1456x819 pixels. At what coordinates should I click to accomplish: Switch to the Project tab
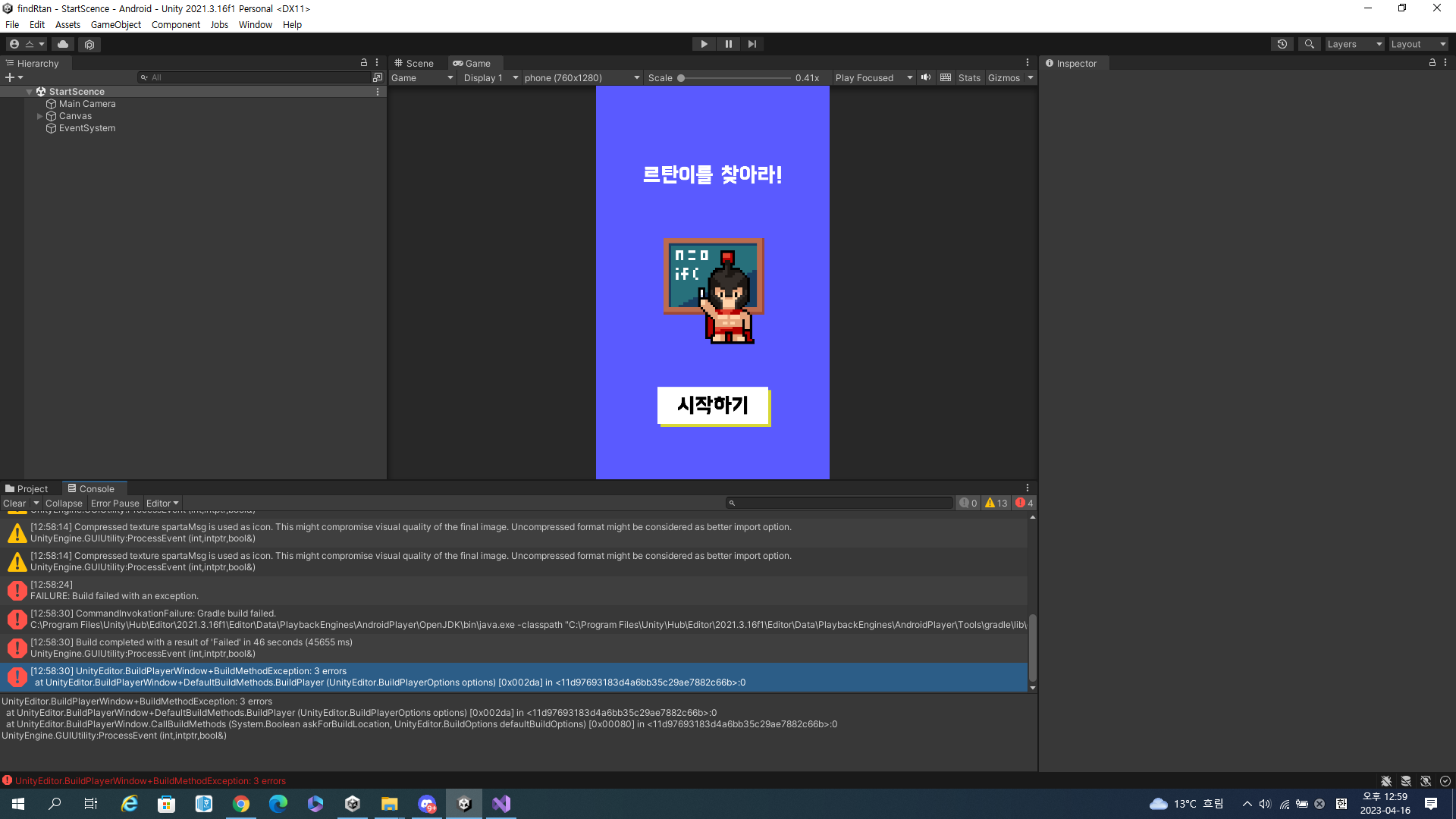click(x=27, y=488)
